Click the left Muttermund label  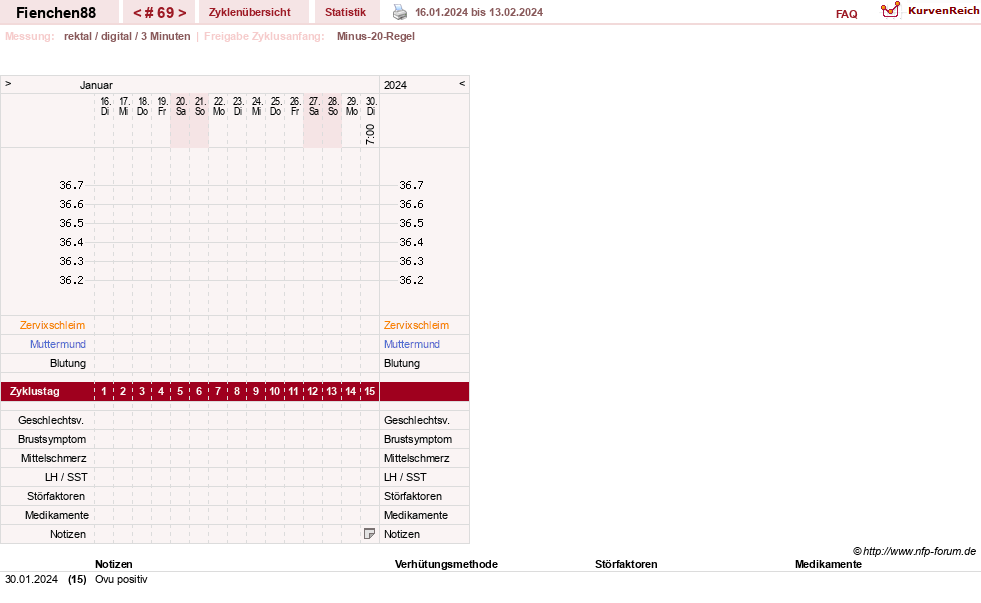pos(58,344)
